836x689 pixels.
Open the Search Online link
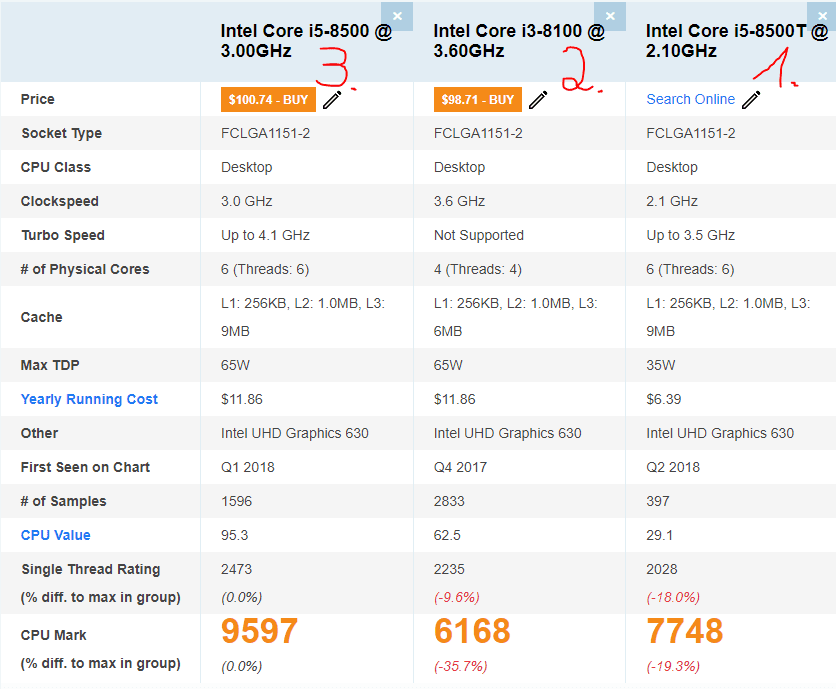click(690, 99)
